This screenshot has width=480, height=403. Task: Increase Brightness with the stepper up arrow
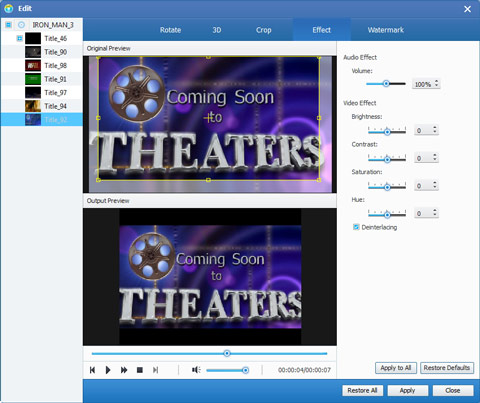coord(435,127)
